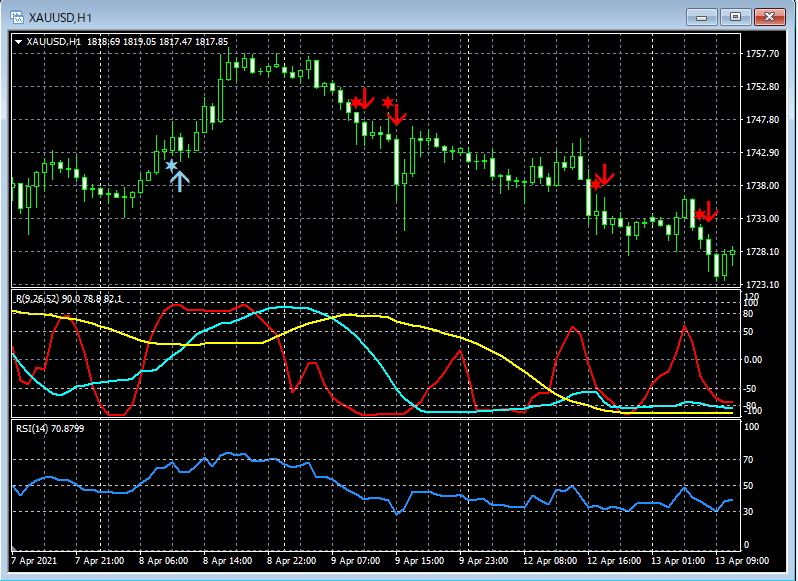This screenshot has width=798, height=581.
Task: Click the 1757.70 price axis label
Action: 763,54
